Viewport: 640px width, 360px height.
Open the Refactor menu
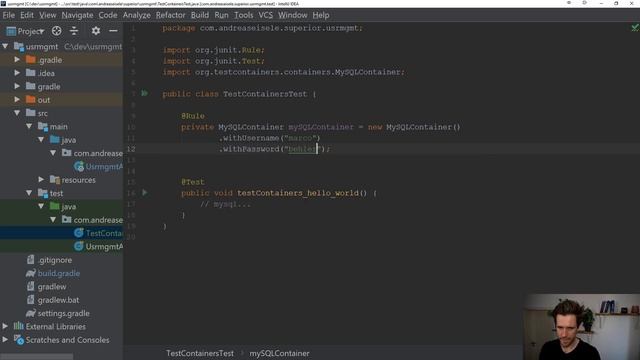tap(171, 15)
